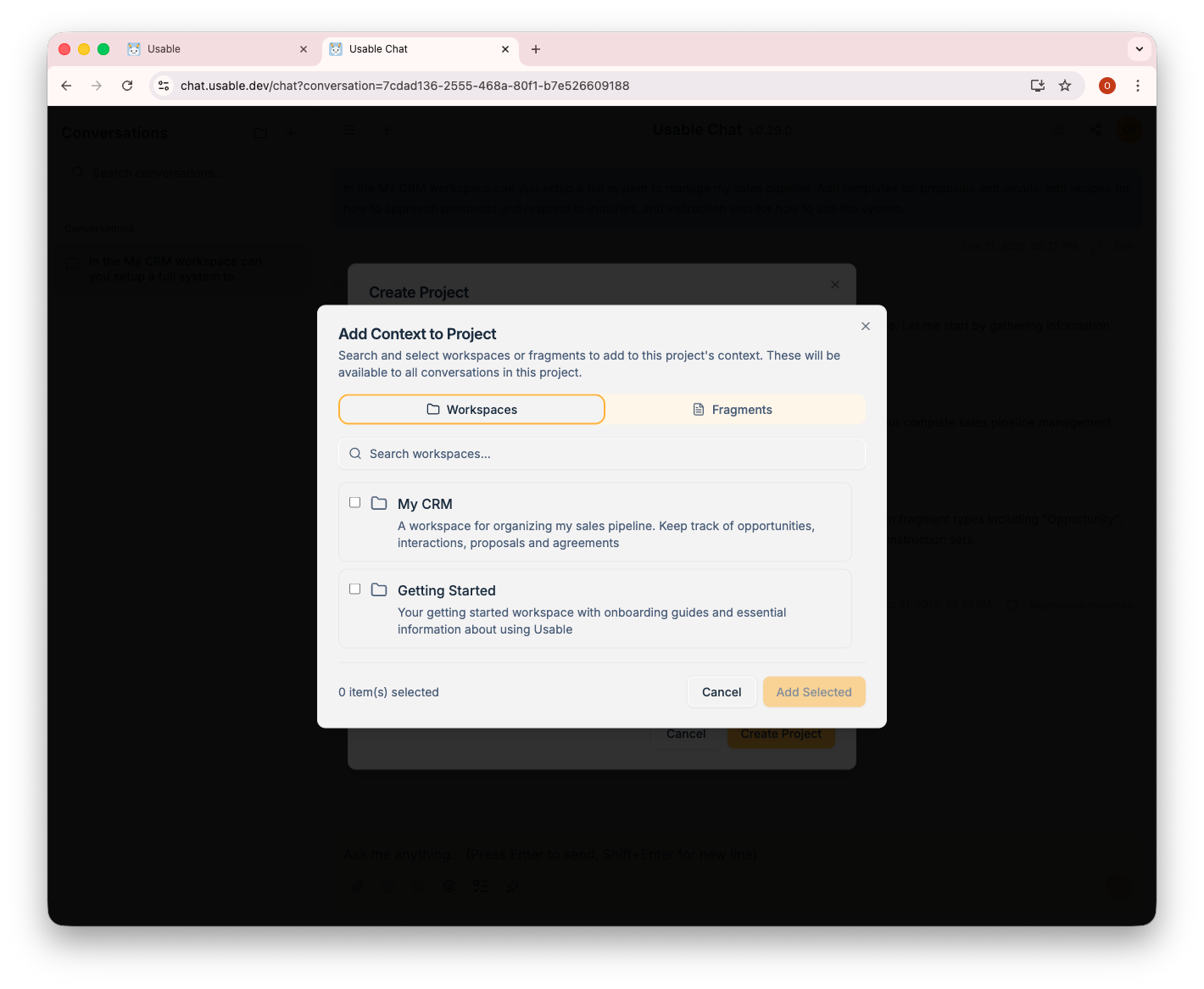
Task: Open the browser customize dropdown arrow
Action: 1139,48
